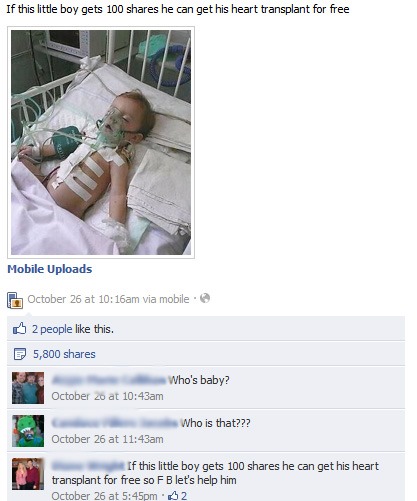Click the shares note icon
Screen dimensions: 417x501
click(20, 354)
